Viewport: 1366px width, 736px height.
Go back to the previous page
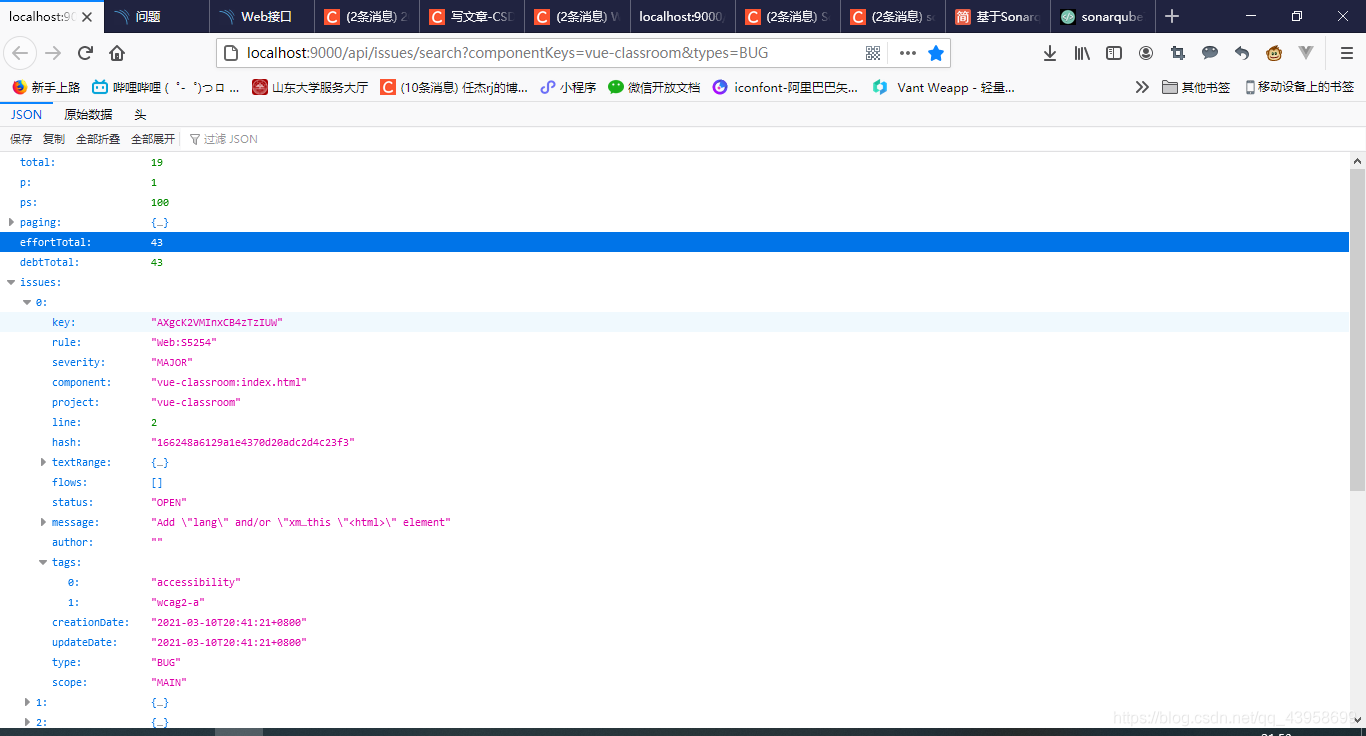point(21,53)
